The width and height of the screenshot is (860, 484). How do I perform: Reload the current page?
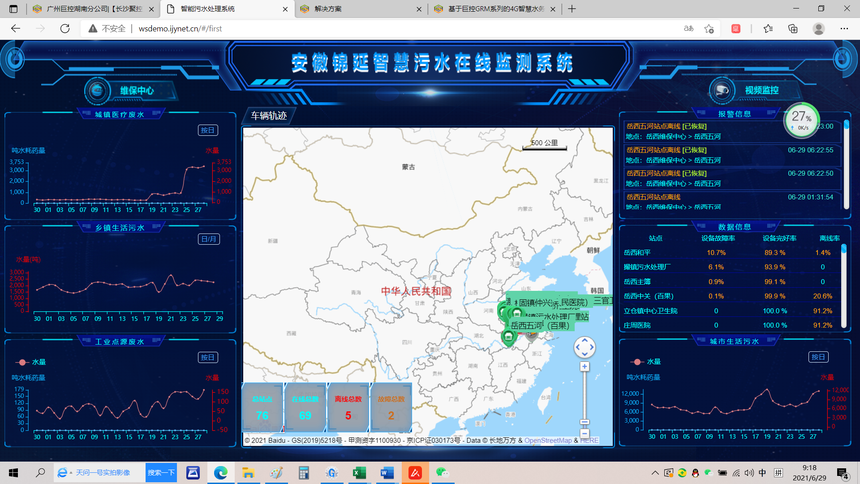[x=65, y=29]
